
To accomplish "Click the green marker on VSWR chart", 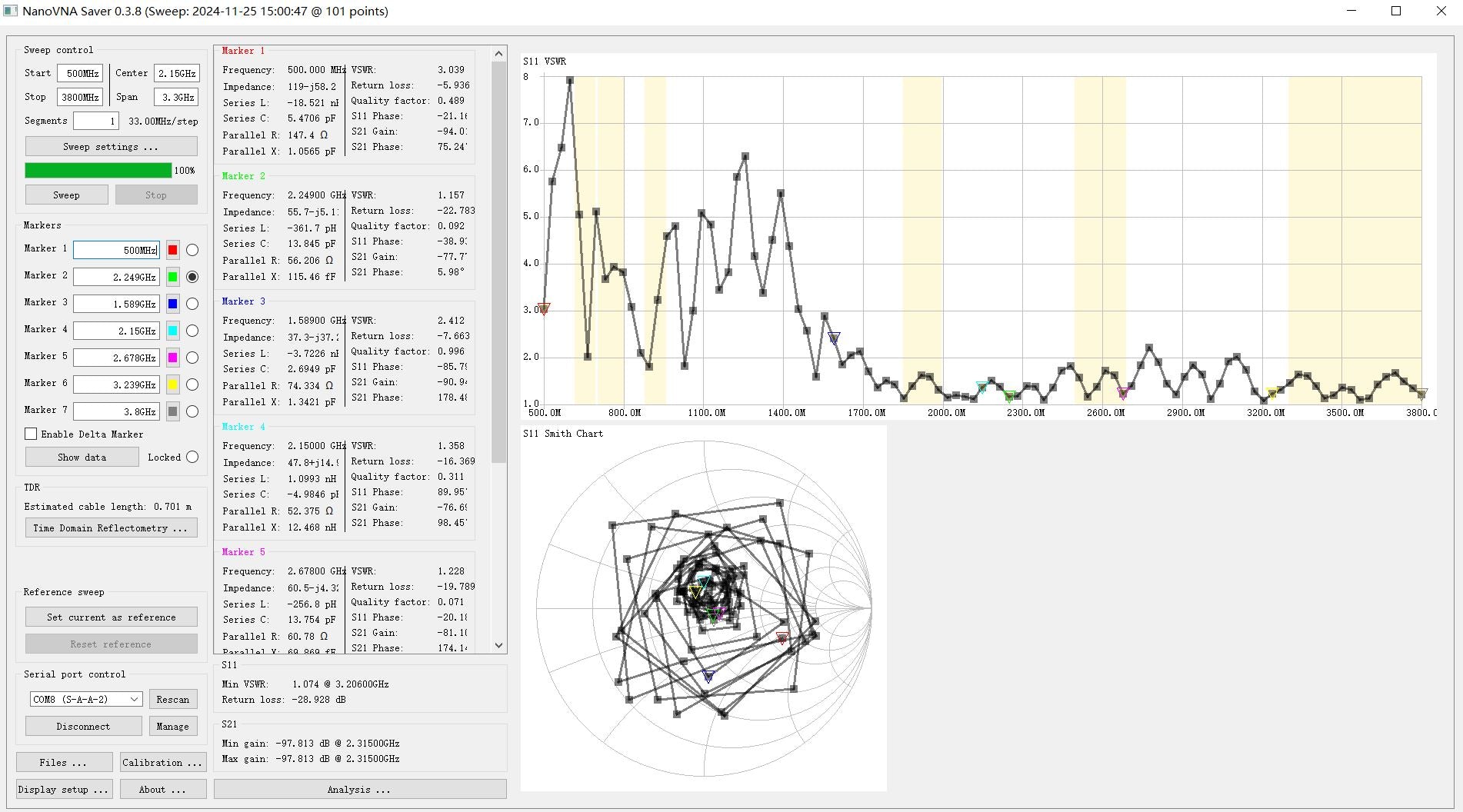I will point(1009,397).
